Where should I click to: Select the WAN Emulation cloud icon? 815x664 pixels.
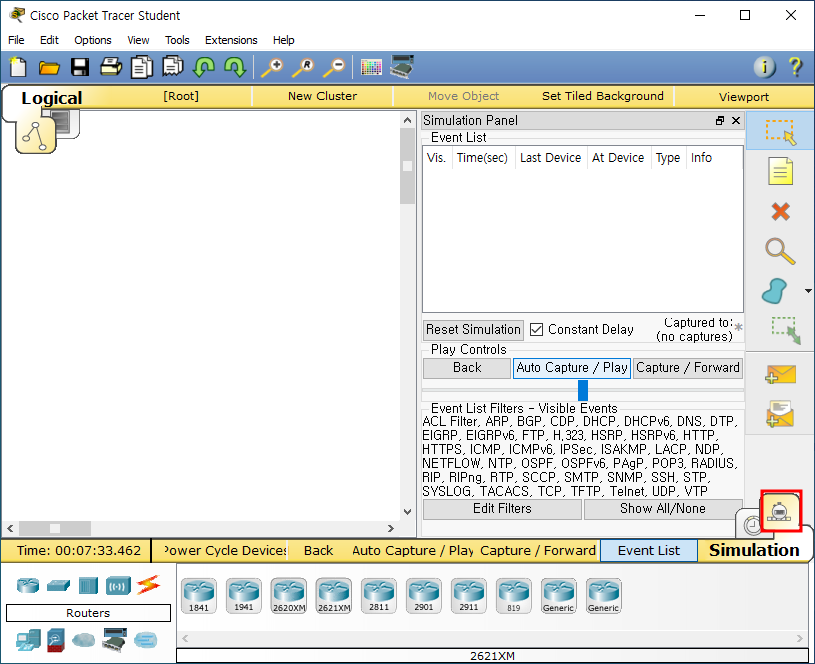point(84,640)
